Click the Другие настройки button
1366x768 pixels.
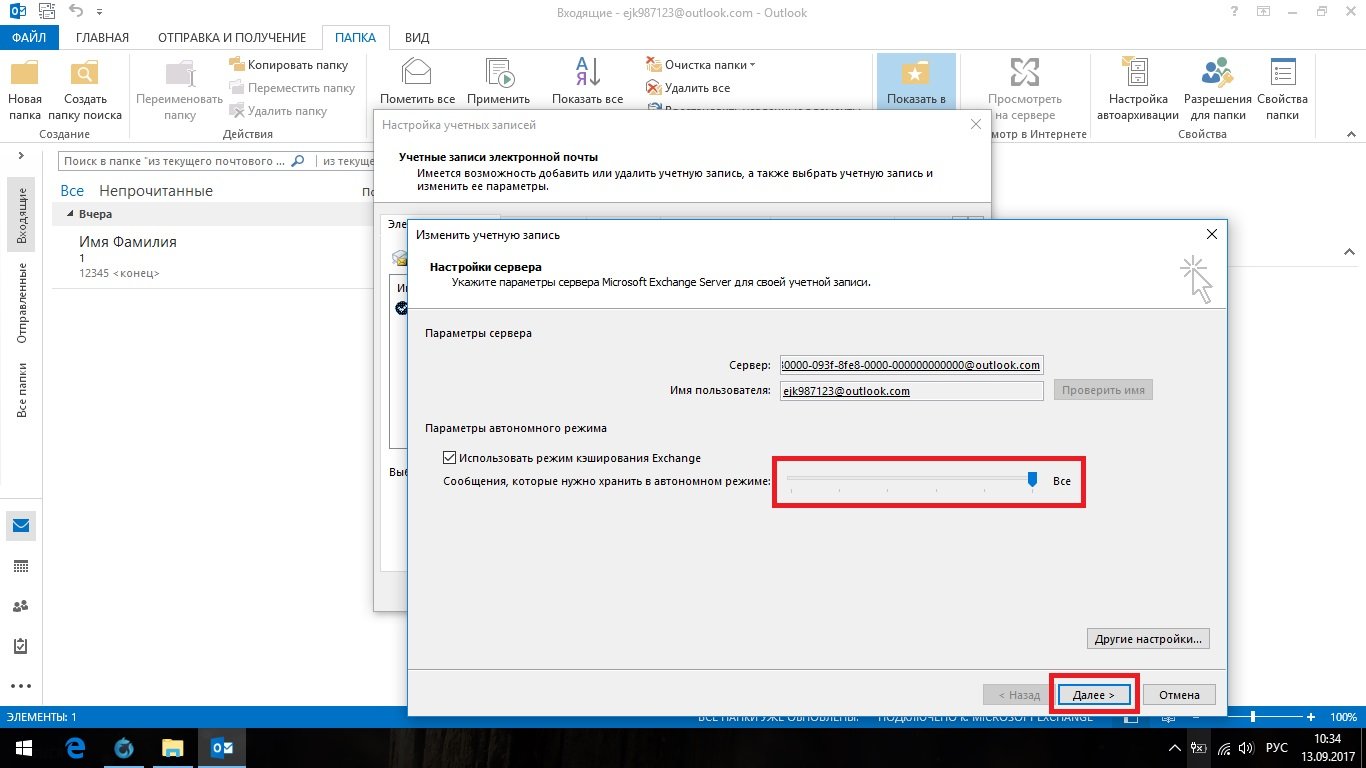point(1149,638)
